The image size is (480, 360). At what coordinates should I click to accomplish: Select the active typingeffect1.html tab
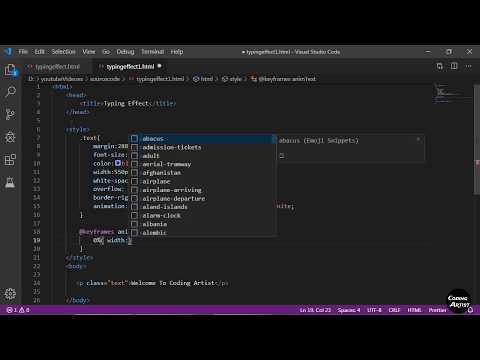(x=131, y=67)
